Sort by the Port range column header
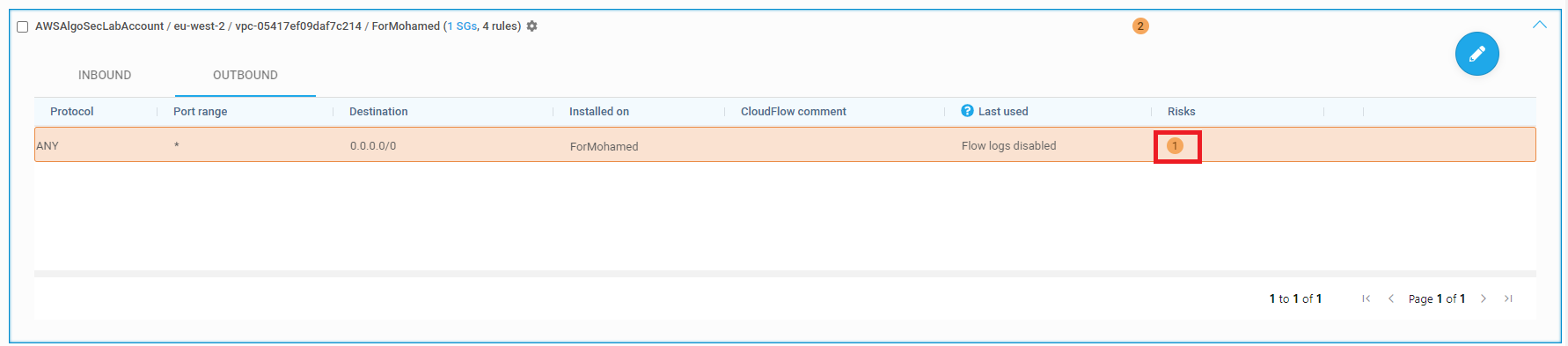 coord(200,112)
